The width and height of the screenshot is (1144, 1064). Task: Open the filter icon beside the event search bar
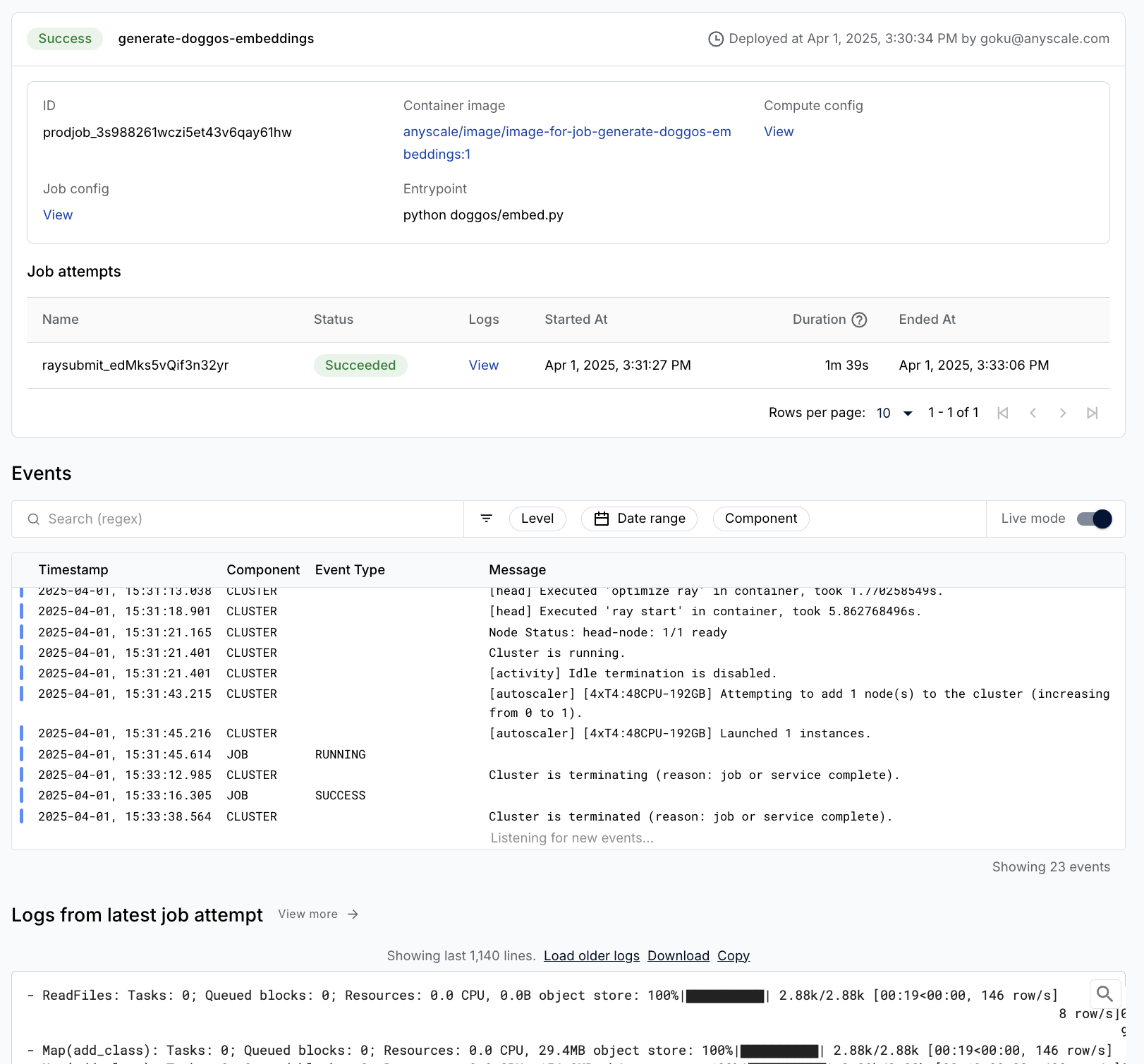click(x=486, y=519)
